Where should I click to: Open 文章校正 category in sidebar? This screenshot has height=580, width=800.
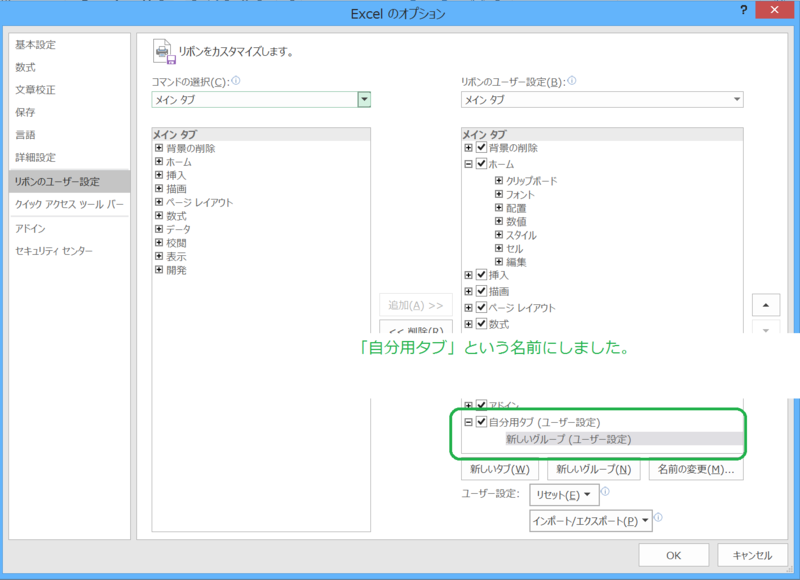click(69, 90)
